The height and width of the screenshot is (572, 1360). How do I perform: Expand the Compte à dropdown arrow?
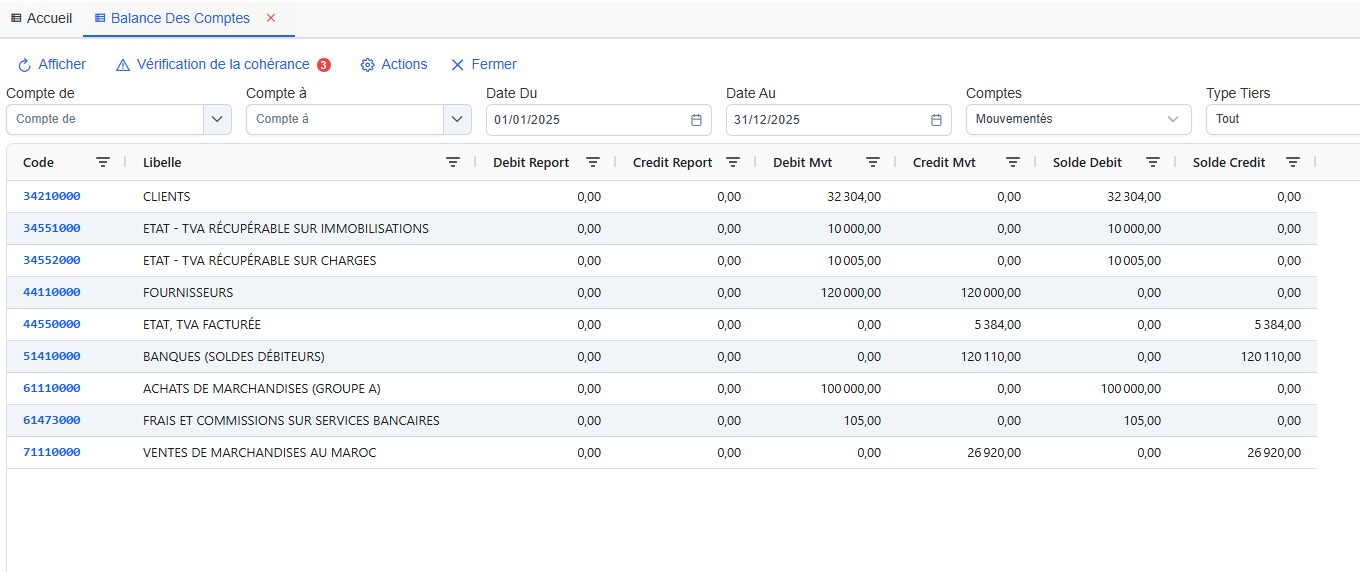[x=457, y=120]
